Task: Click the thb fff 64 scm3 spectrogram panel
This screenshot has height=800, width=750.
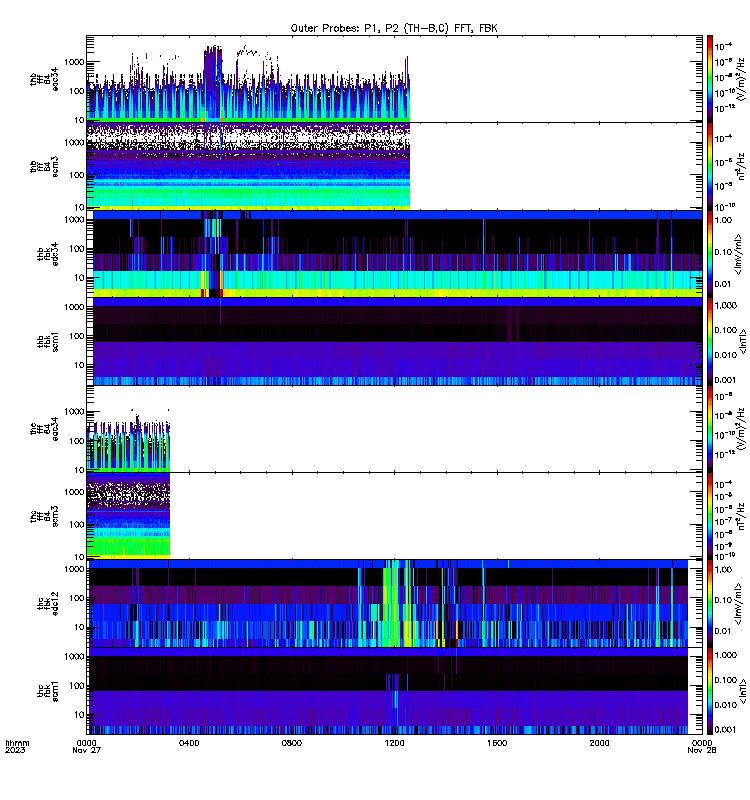Action: click(x=394, y=166)
